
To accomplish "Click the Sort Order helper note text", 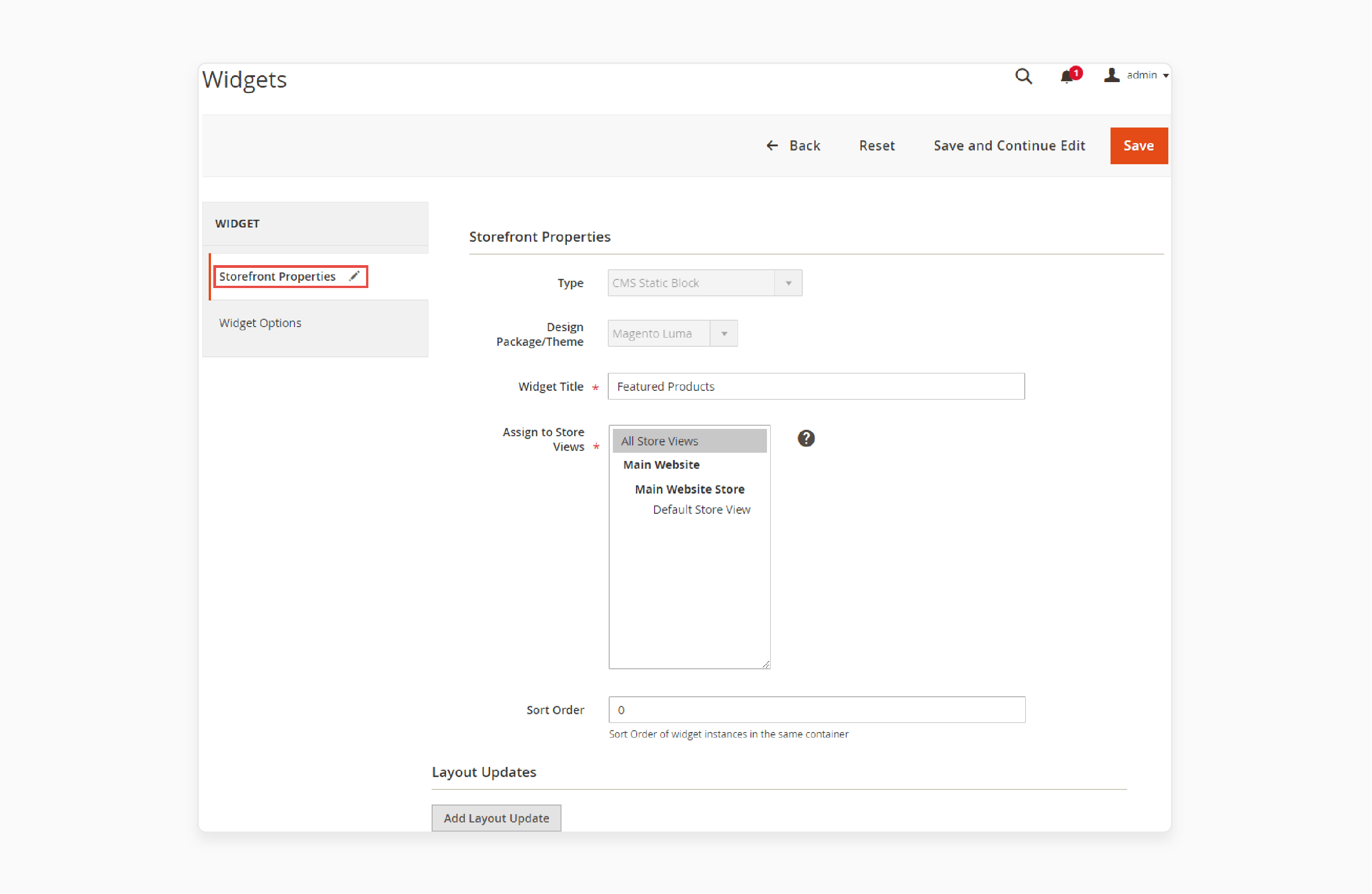I will tap(728, 734).
